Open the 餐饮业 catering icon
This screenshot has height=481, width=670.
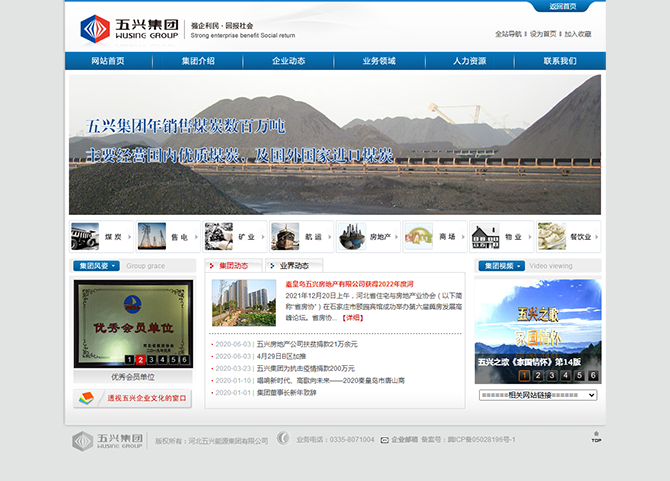pos(552,236)
